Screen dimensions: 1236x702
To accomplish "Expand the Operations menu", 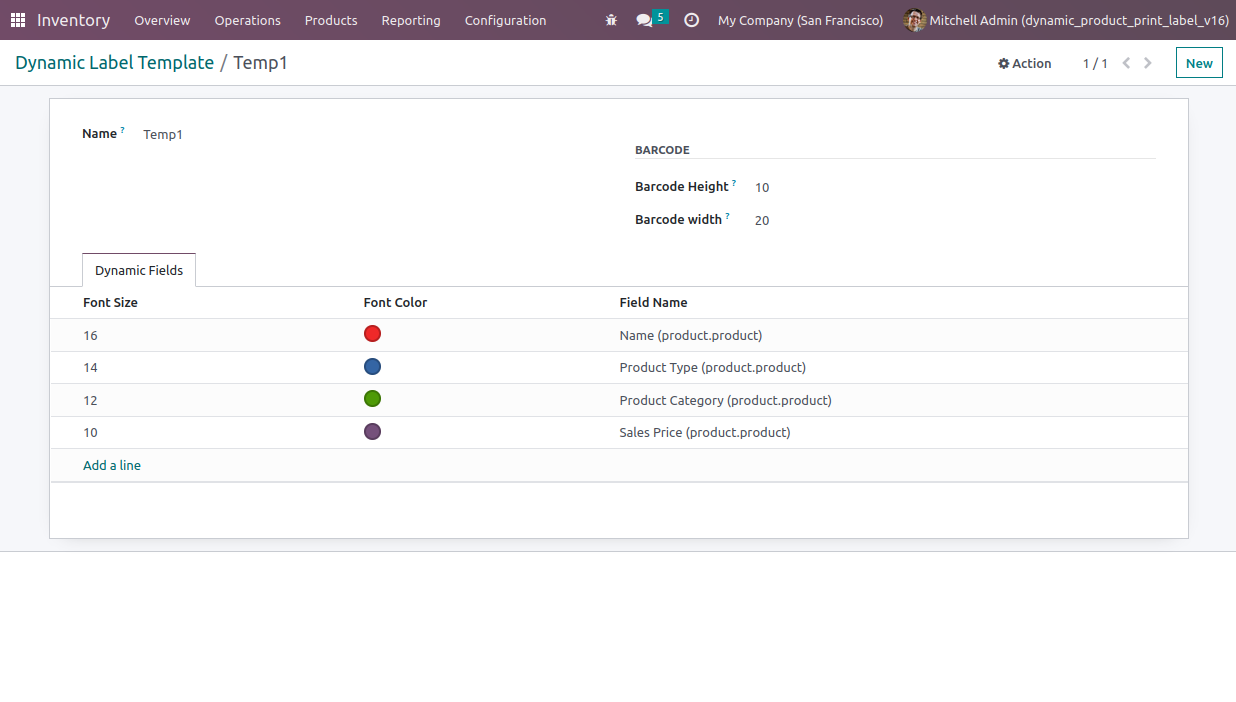I will [x=247, y=20].
